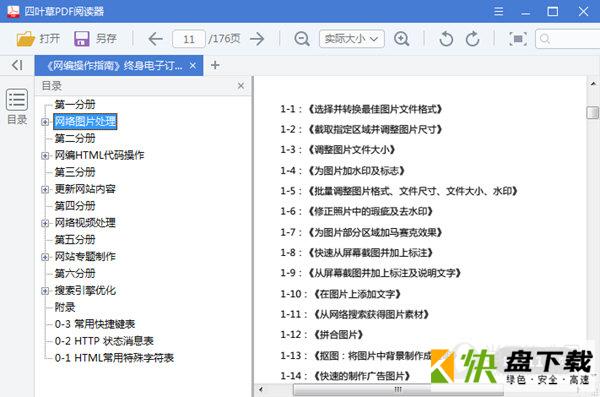Open 0-3 常用快捷键表 outline entry

pyautogui.click(x=95, y=324)
